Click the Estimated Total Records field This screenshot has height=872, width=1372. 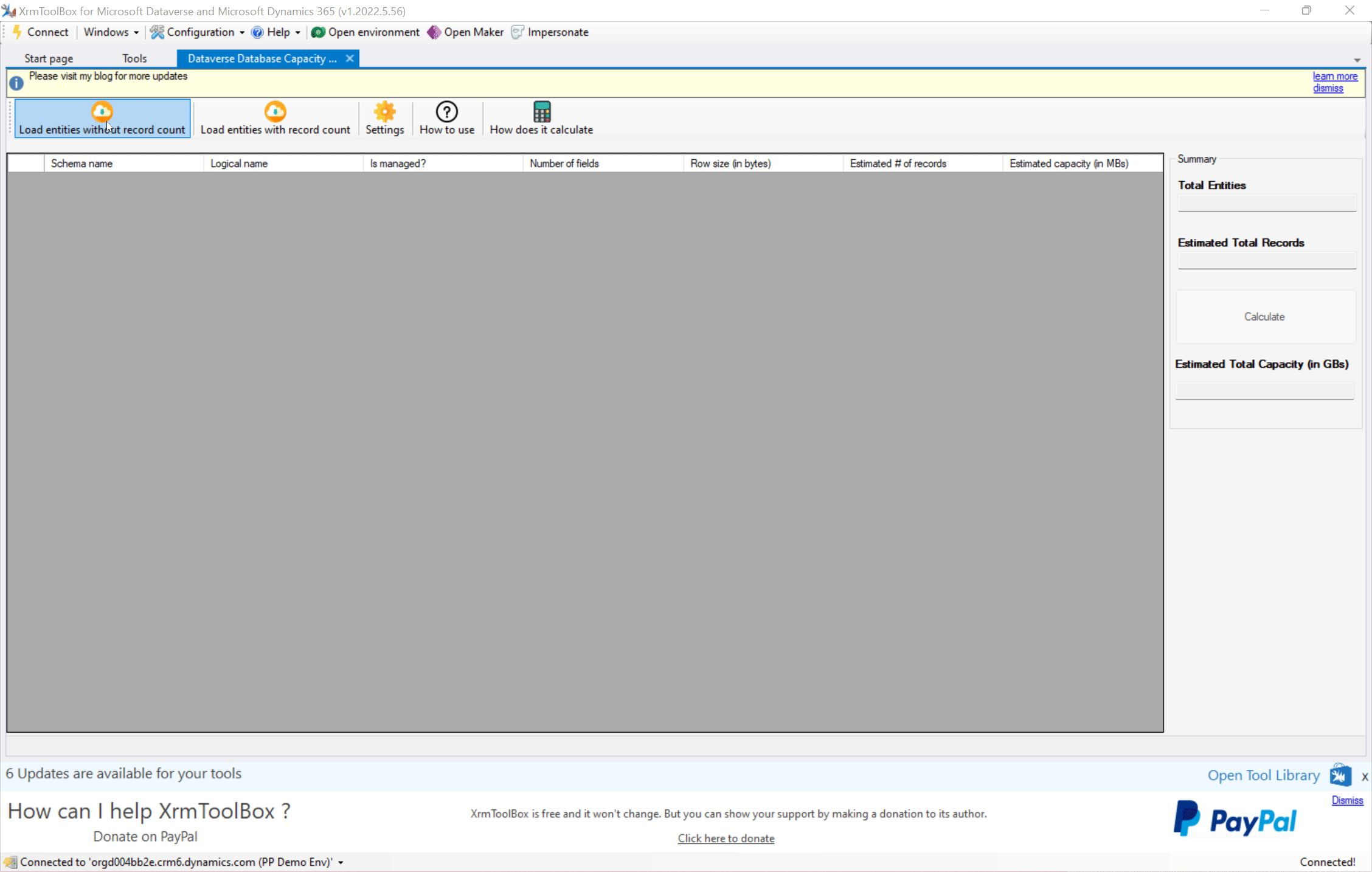pos(1267,260)
